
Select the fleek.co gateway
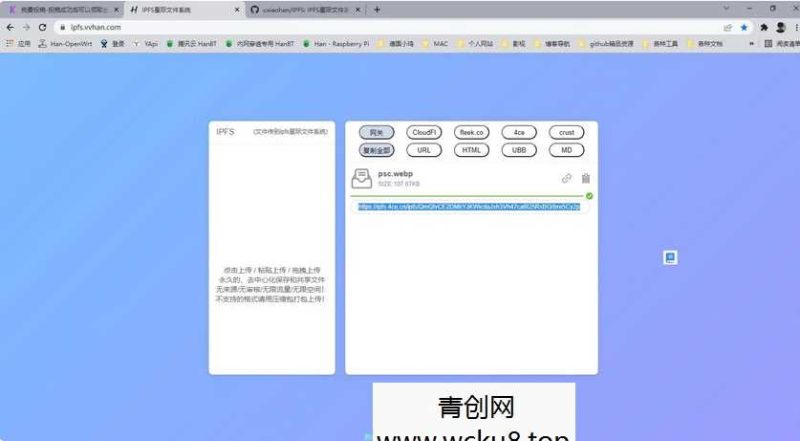tap(471, 133)
